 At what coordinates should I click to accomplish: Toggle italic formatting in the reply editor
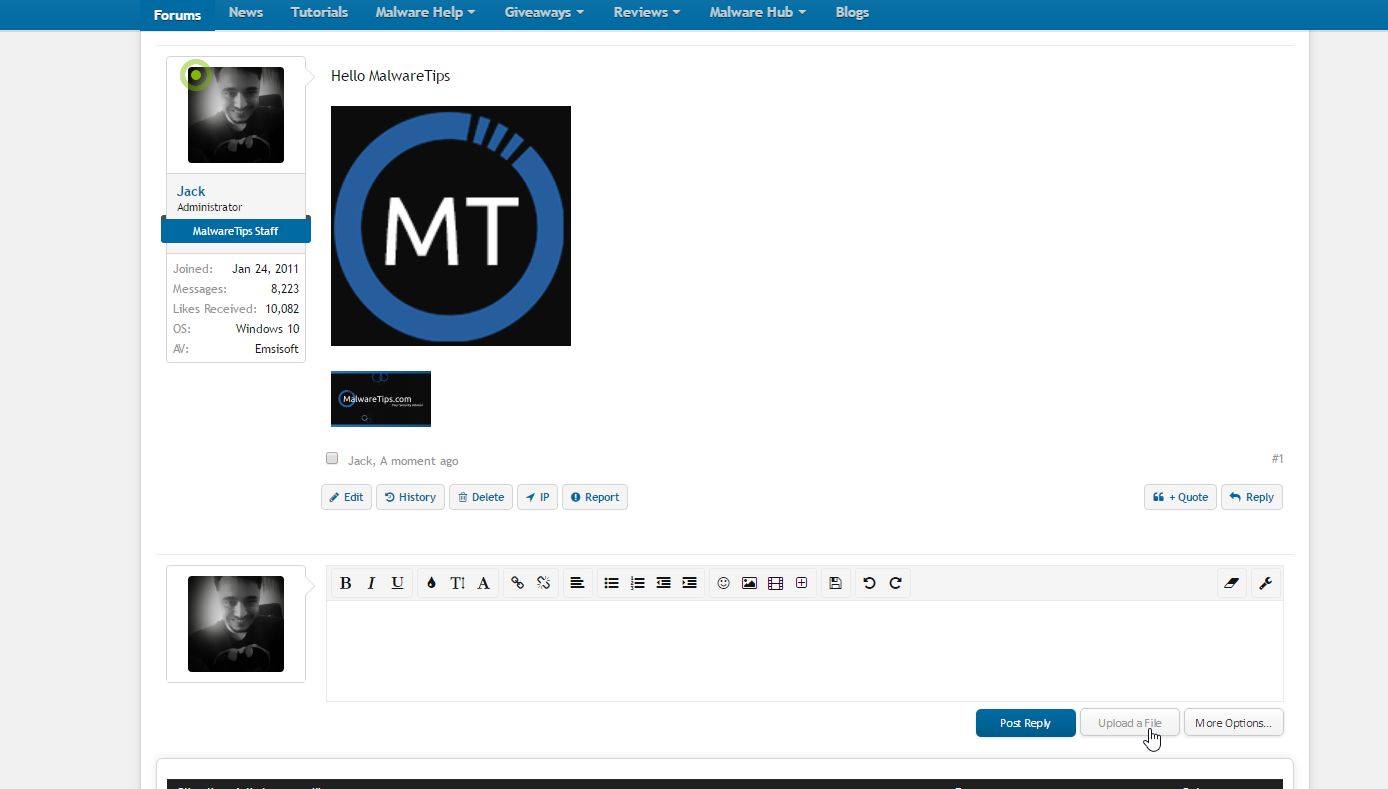click(371, 583)
